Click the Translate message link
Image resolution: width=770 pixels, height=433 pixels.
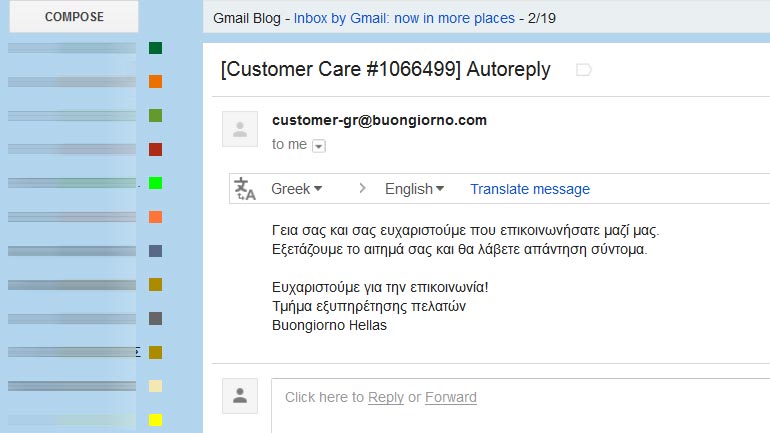click(530, 189)
